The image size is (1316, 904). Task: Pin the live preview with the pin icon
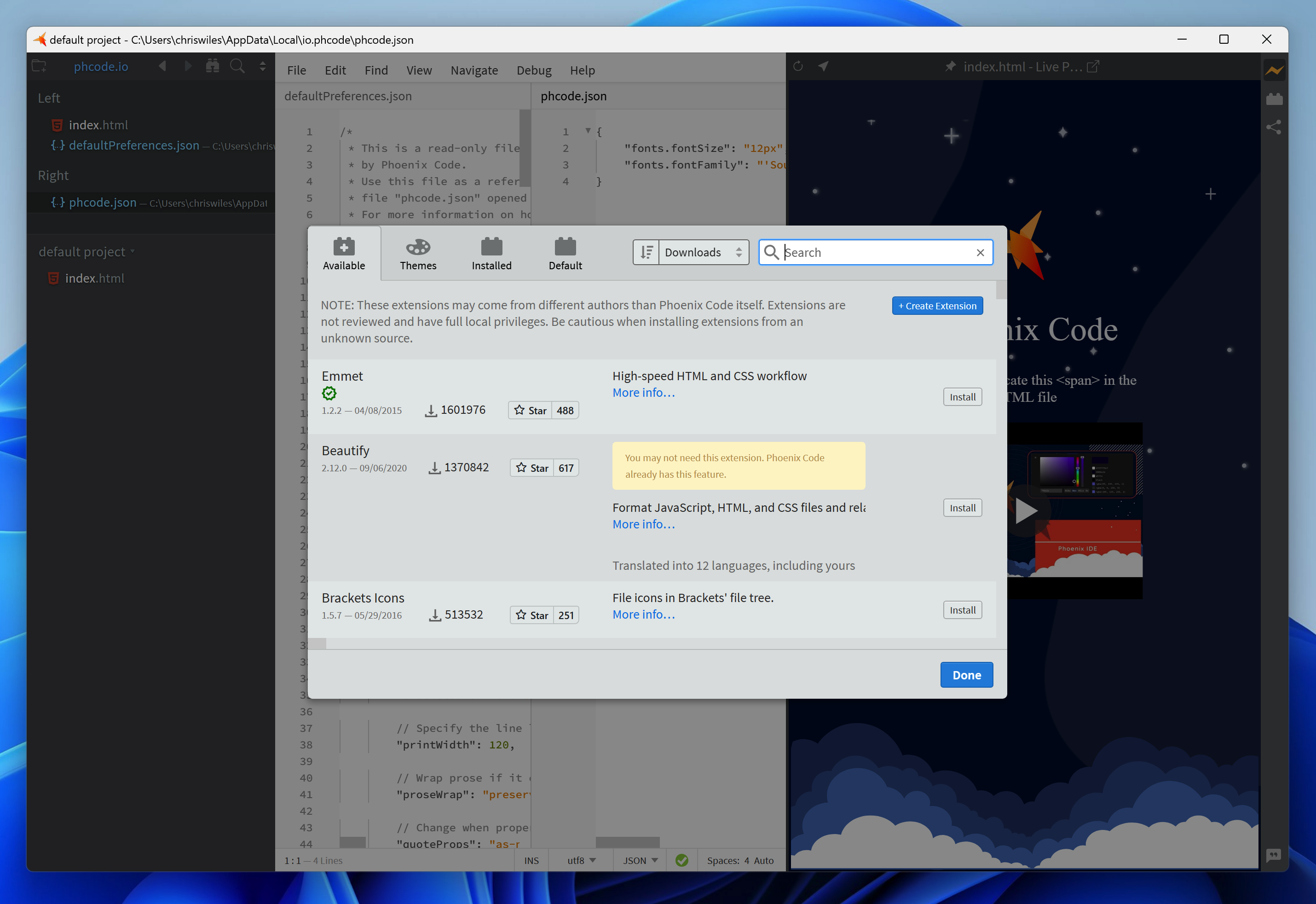pos(950,66)
